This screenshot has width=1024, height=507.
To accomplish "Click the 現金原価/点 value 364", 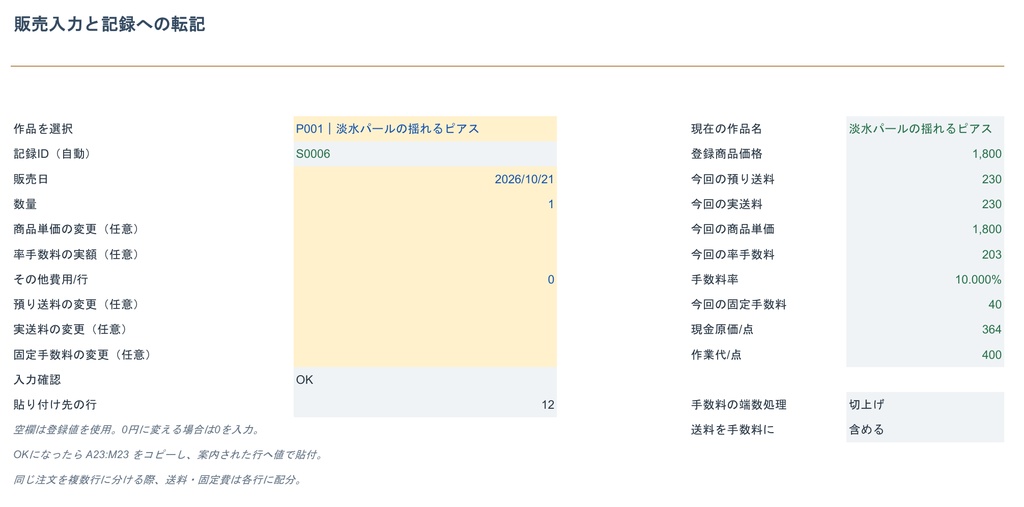I will 925,329.
